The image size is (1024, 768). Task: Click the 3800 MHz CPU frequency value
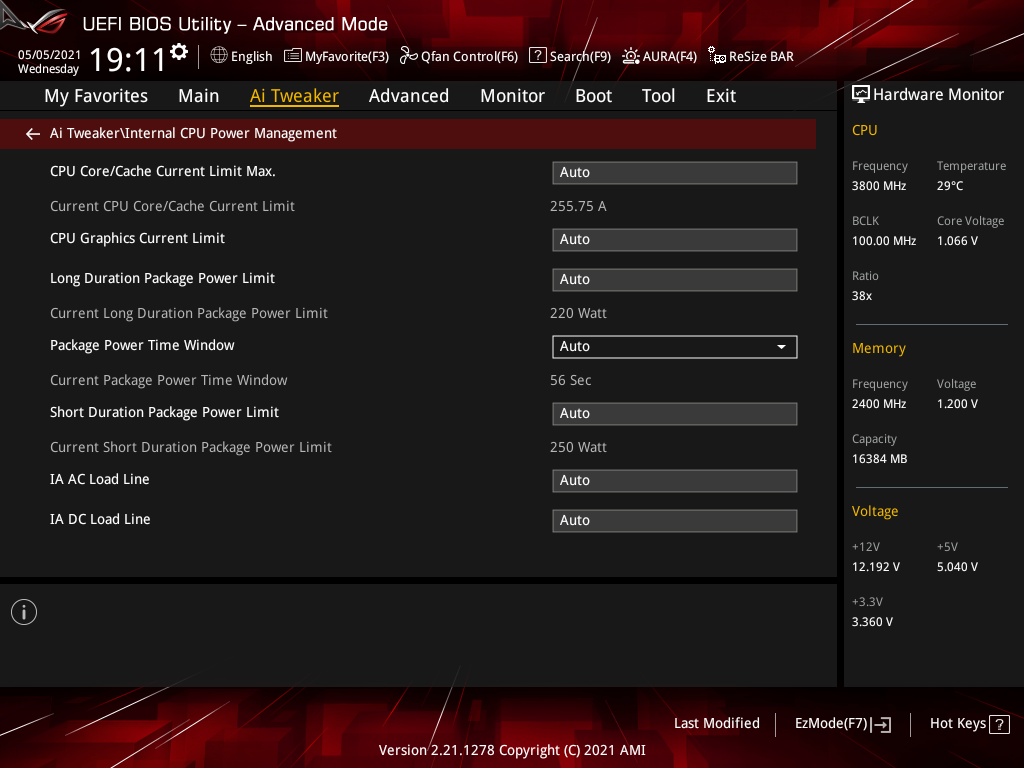pyautogui.click(x=878, y=186)
